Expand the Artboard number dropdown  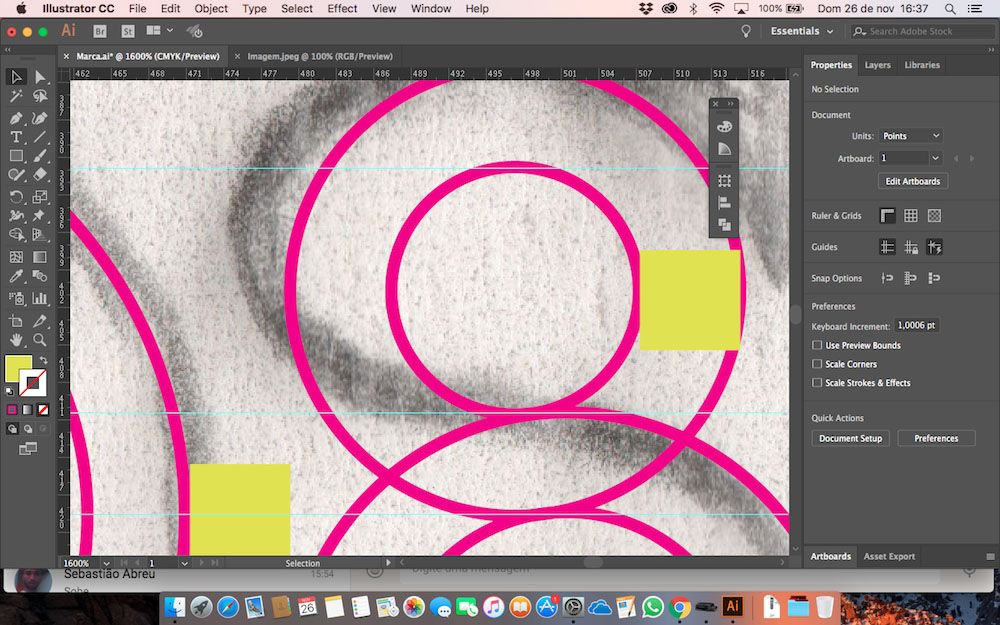click(x=935, y=158)
